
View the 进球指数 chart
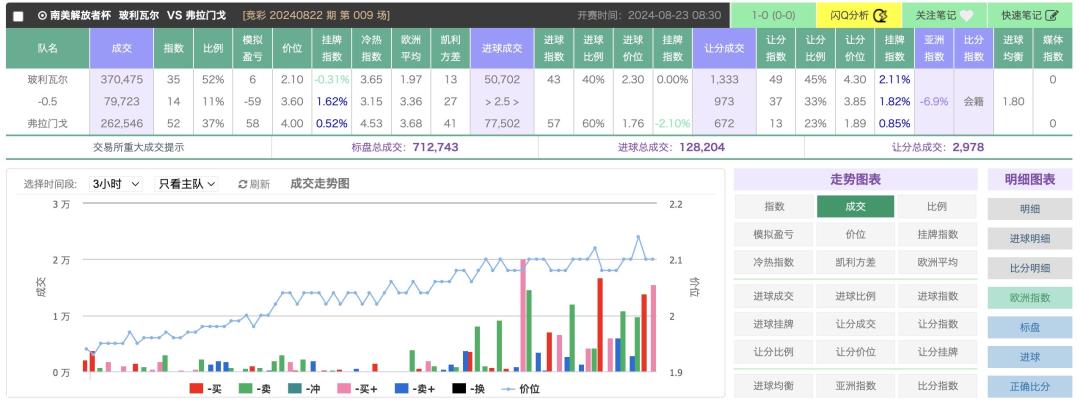937,296
